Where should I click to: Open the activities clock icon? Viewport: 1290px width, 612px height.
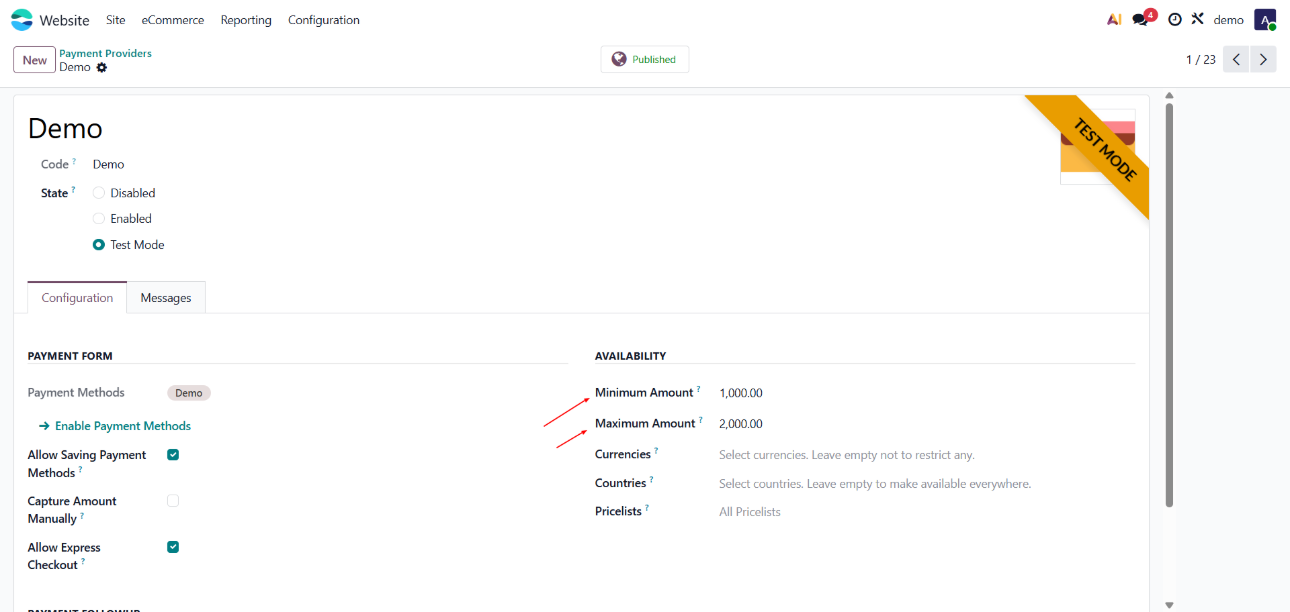pyautogui.click(x=1174, y=20)
